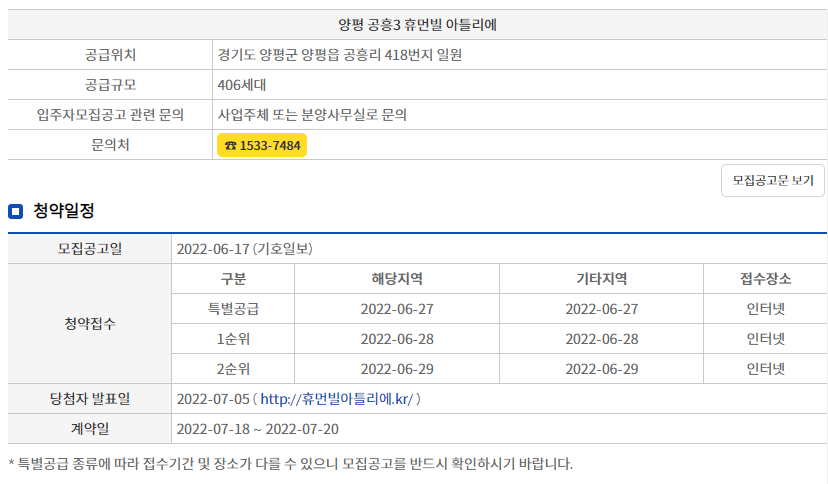This screenshot has width=828, height=484.
Task: Click the 특별공급 row label
Action: click(x=233, y=309)
